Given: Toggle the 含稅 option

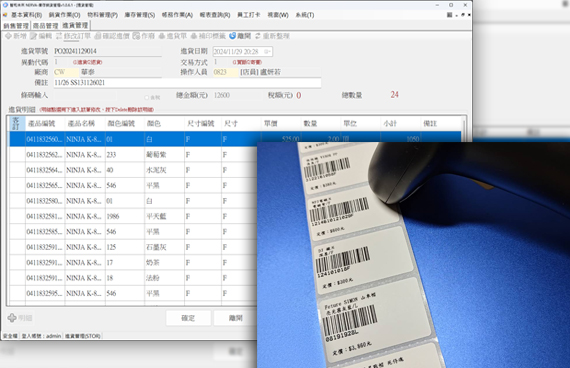Looking at the screenshot, I should coord(146,97).
